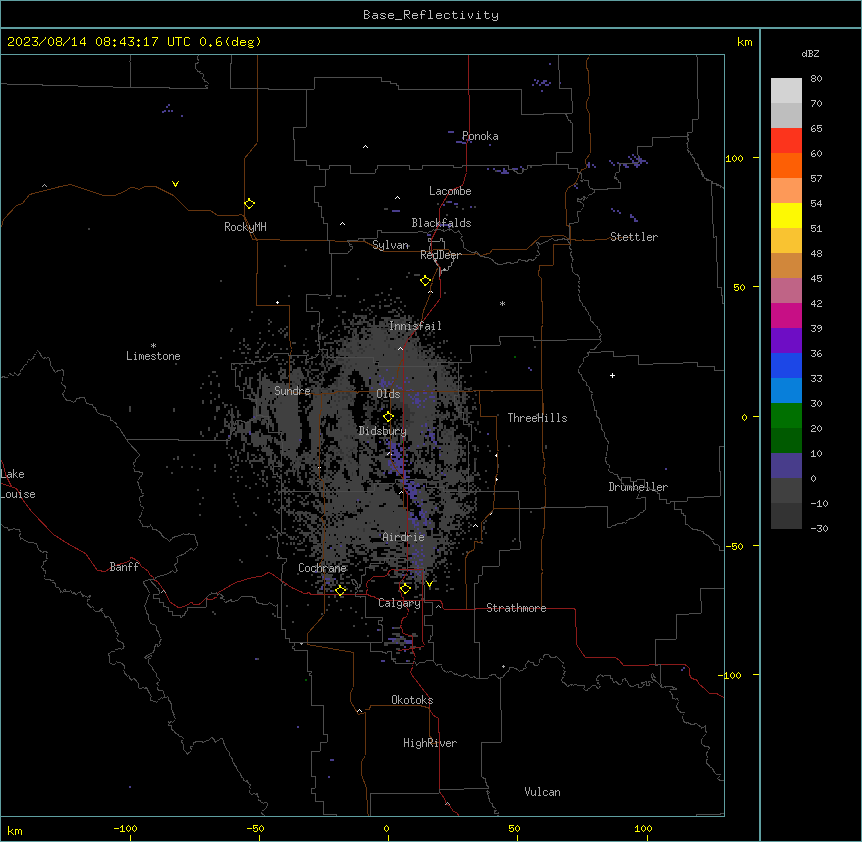Pick the pink 42–45 dBZ legend swatch
Image resolution: width=862 pixels, height=842 pixels.
coord(786,291)
